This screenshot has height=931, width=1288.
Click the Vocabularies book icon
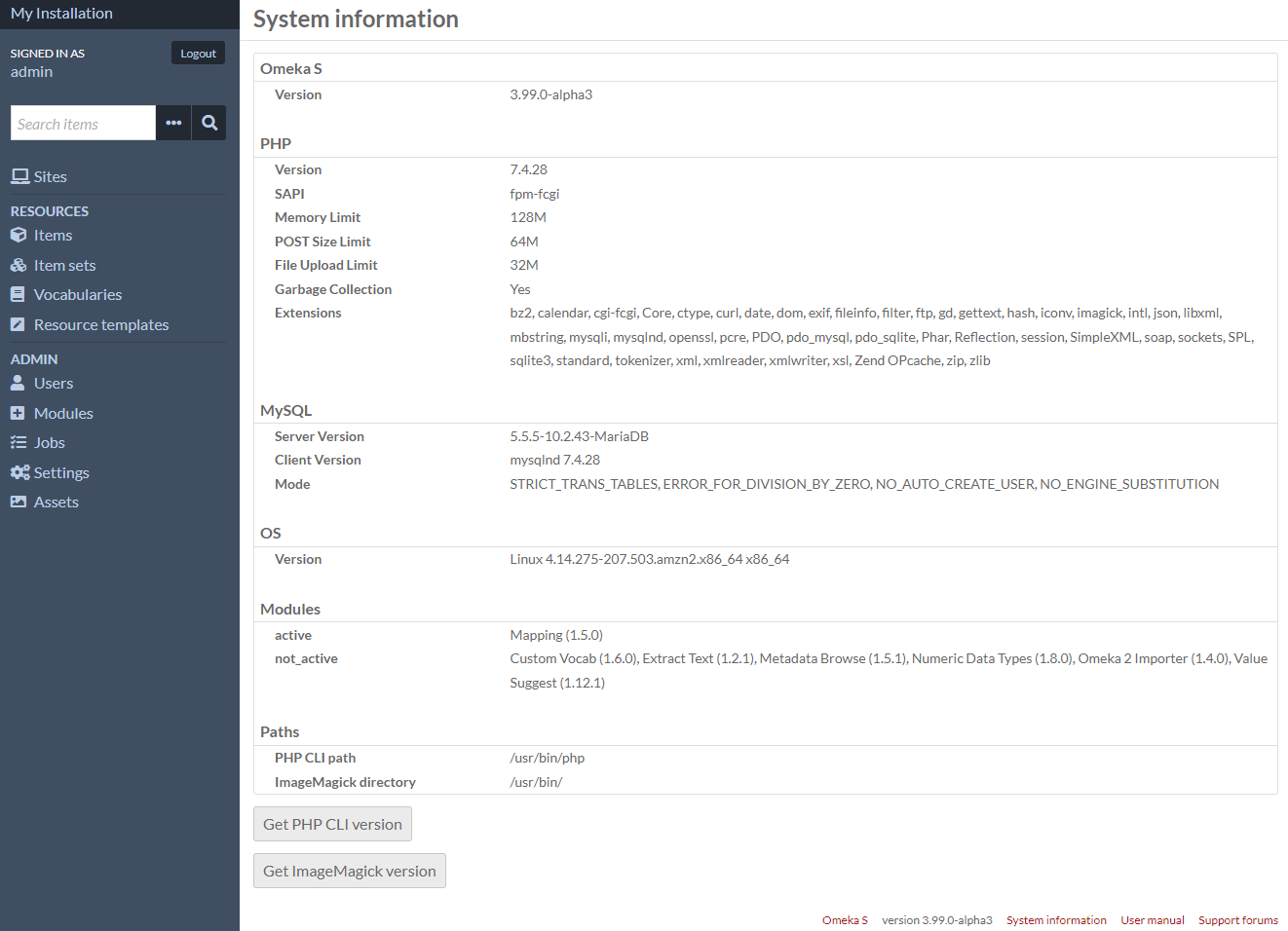click(x=18, y=294)
